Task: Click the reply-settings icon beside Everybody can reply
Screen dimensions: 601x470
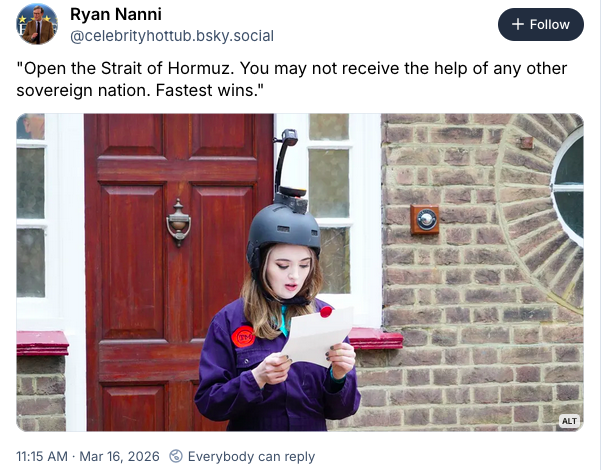Action: pyautogui.click(x=177, y=456)
